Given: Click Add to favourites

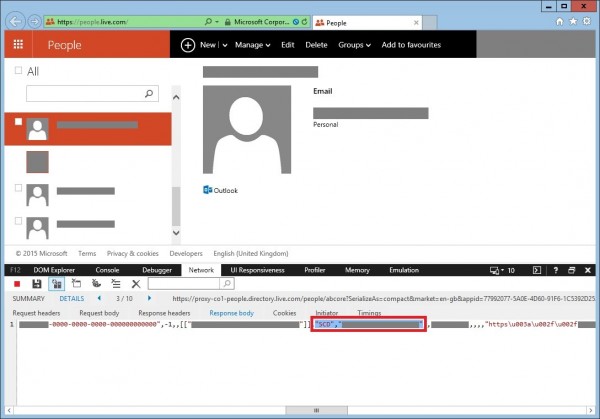Looking at the screenshot, I should click(x=411, y=45).
